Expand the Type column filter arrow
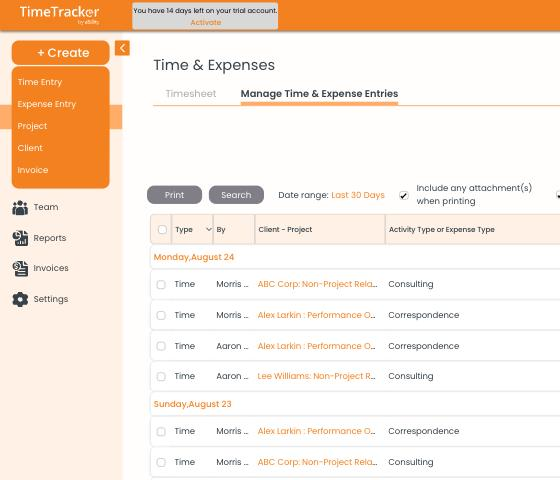Viewport: 560px width, 480px height. [209, 229]
